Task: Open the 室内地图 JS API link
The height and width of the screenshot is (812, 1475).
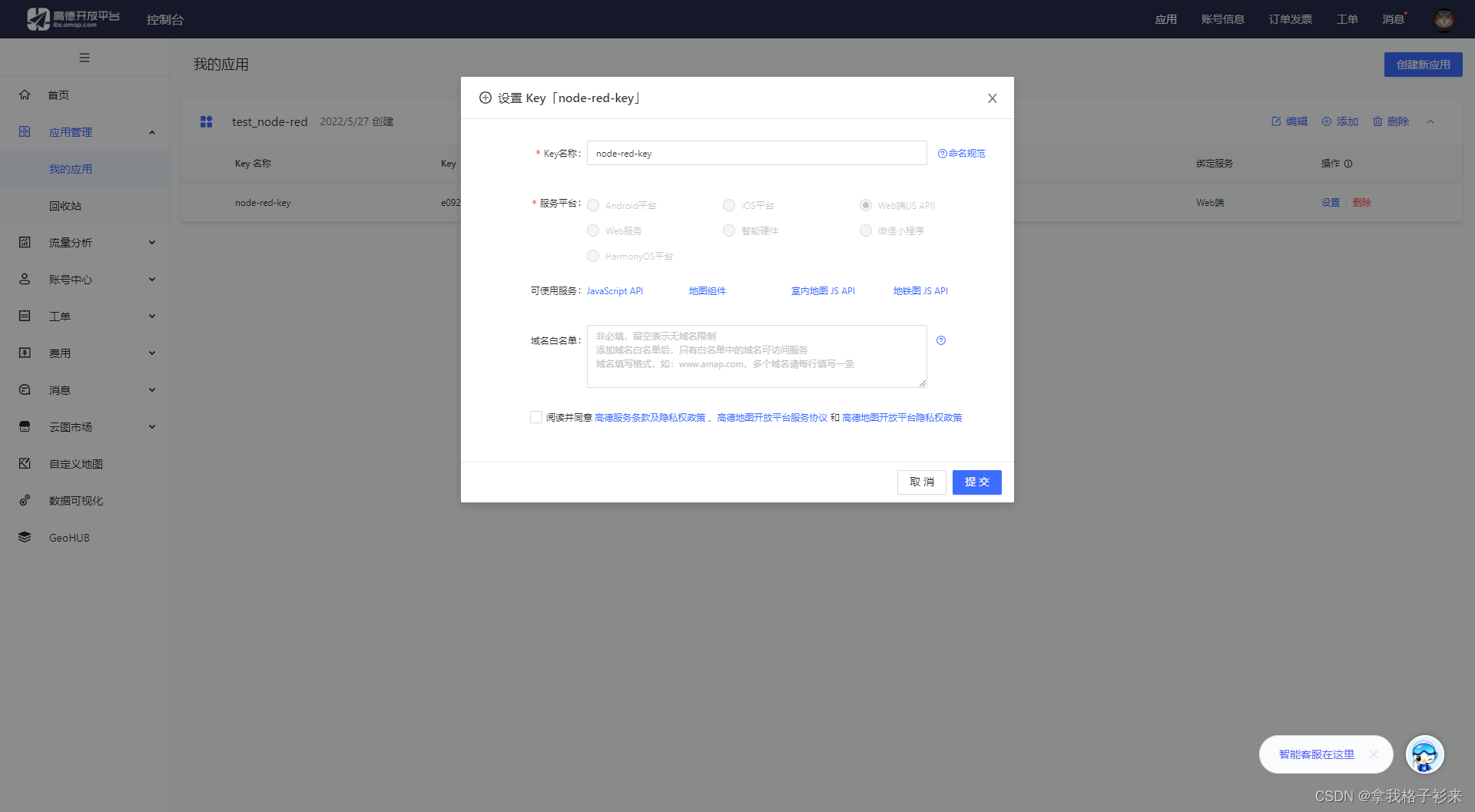Action: click(823, 291)
